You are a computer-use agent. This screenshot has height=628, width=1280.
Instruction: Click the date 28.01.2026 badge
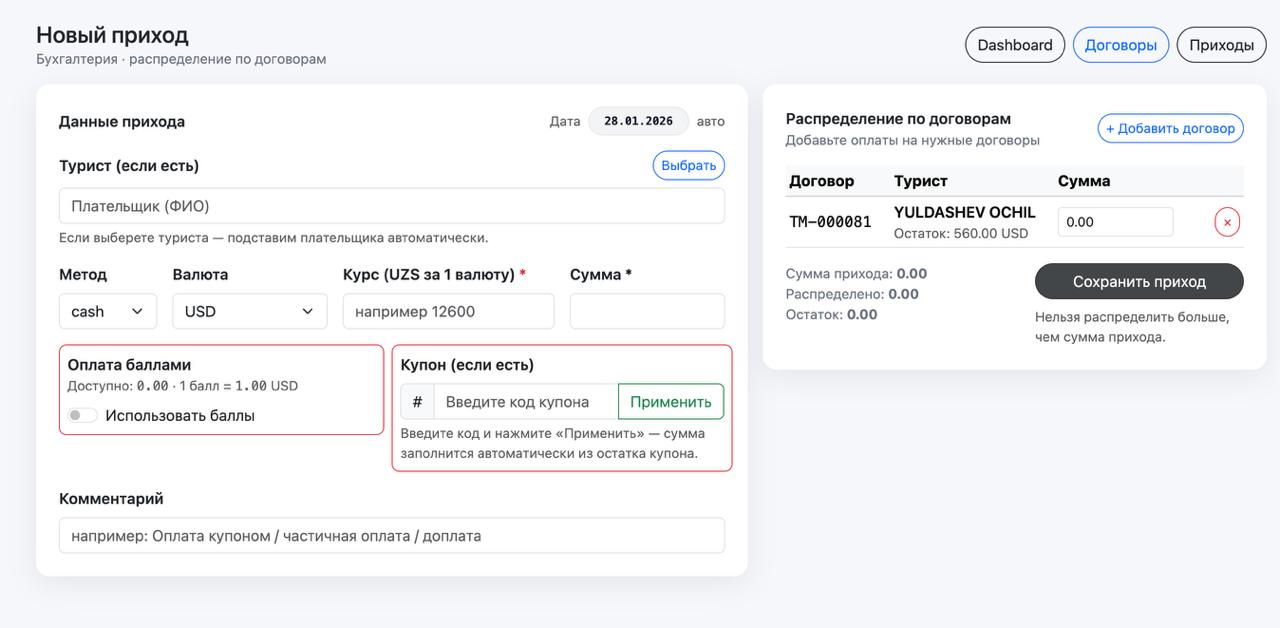[x=638, y=121]
